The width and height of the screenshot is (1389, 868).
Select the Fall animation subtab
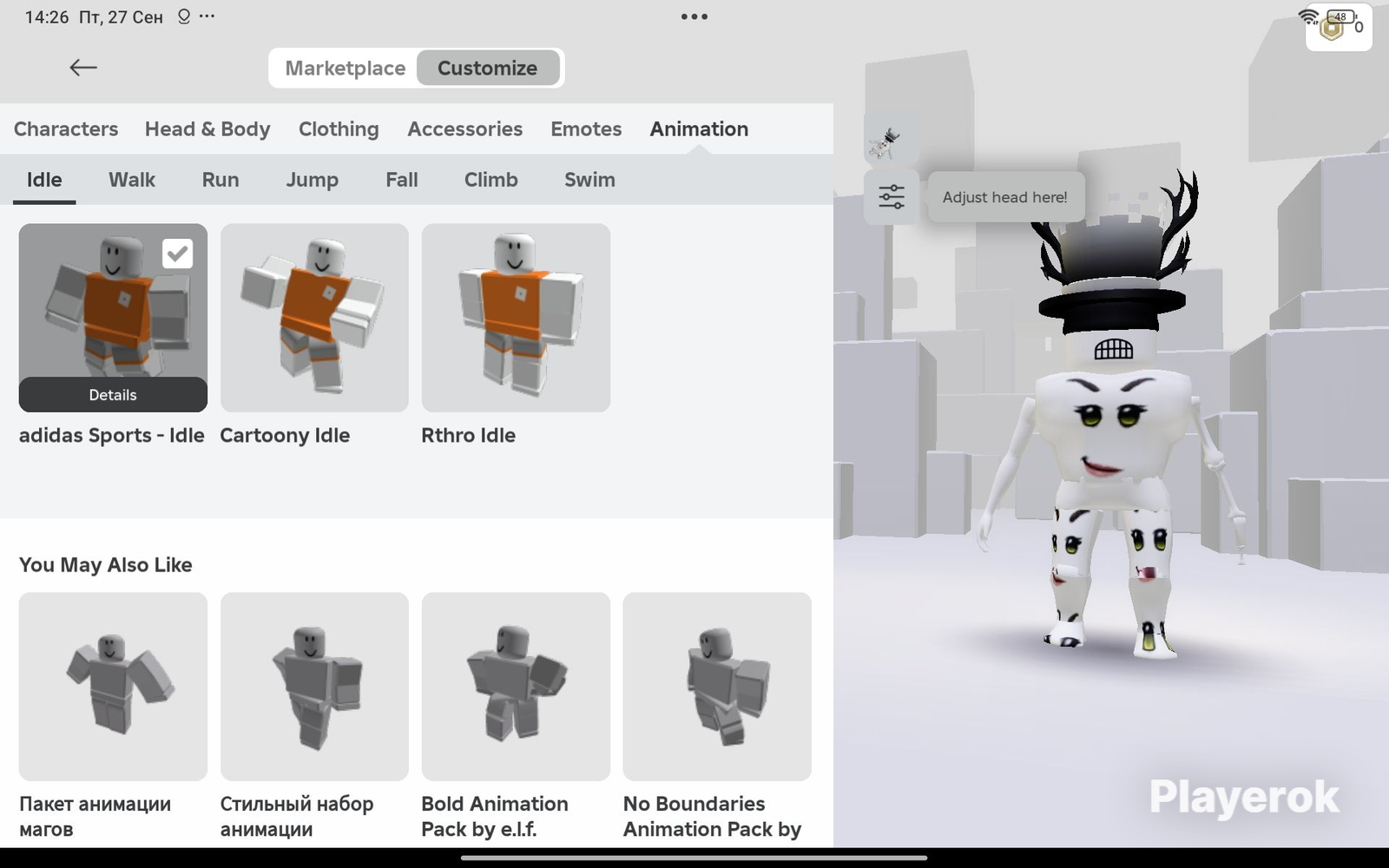tap(402, 180)
